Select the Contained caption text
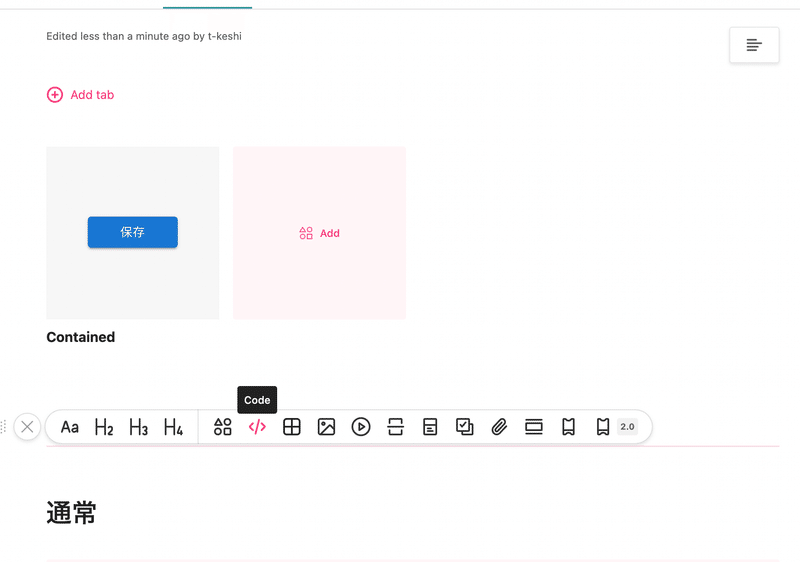 coord(81,337)
